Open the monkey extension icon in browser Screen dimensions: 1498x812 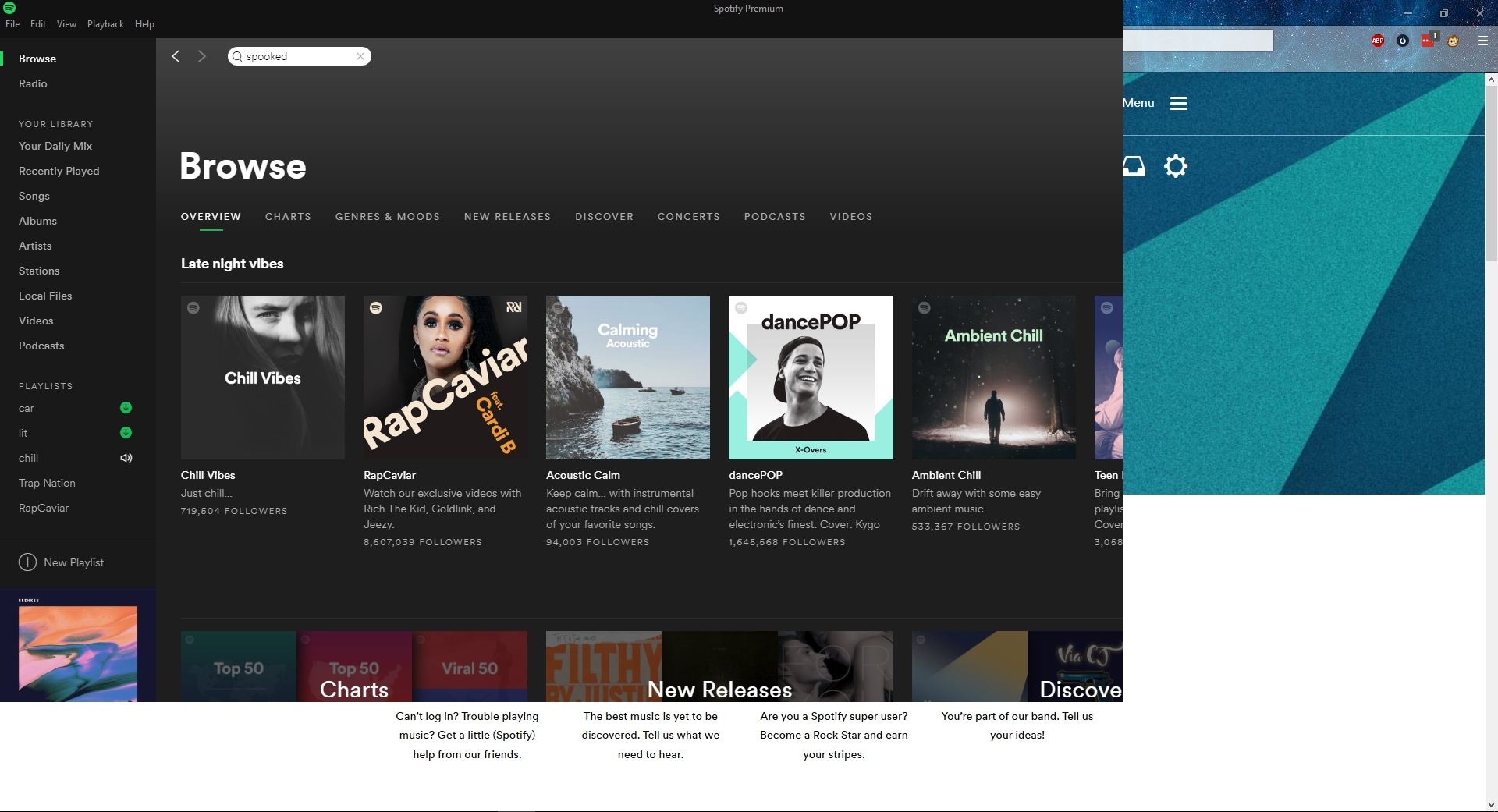[x=1453, y=41]
